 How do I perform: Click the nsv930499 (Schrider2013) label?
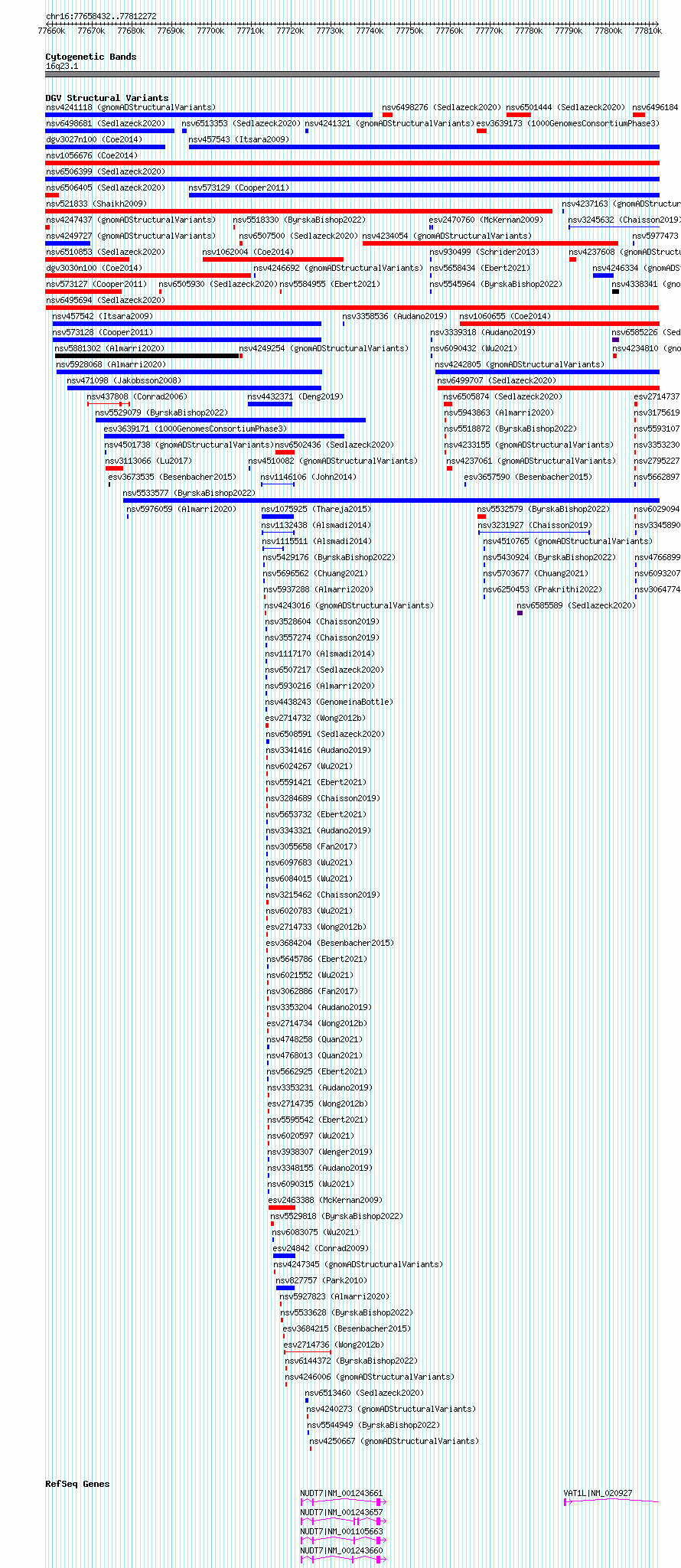484,252
